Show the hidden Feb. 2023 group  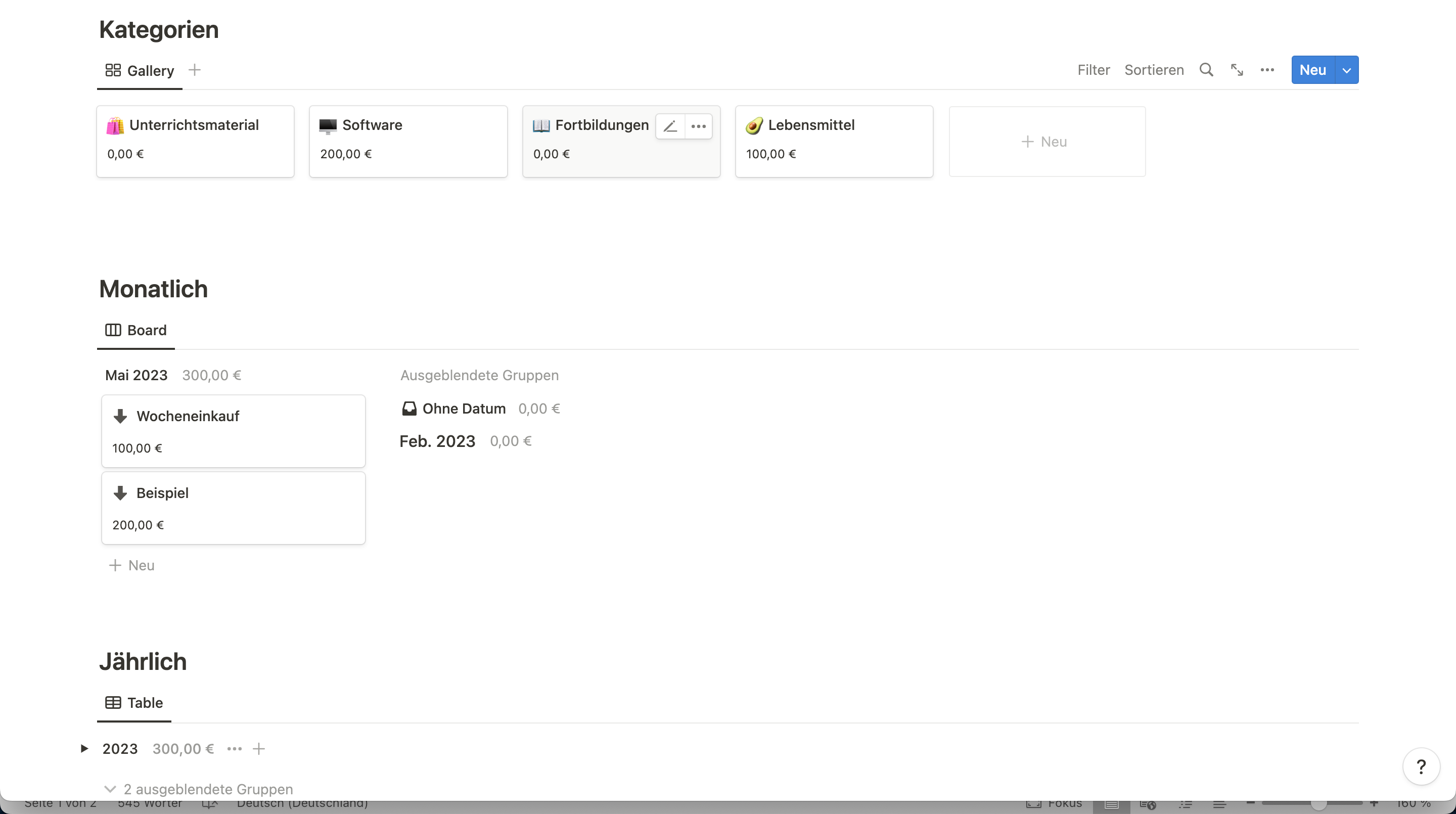coord(437,441)
